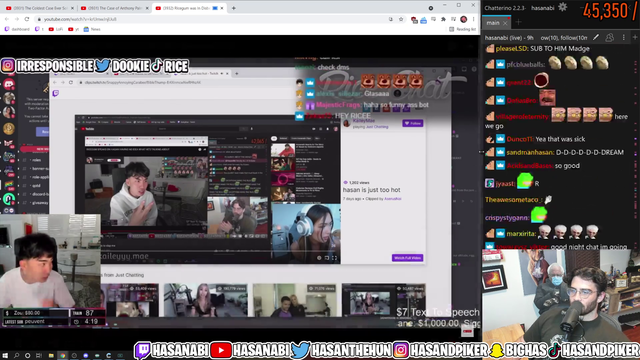Open the Reading list
Image resolution: width=640 pixels, height=360 pixels.
point(462,29)
